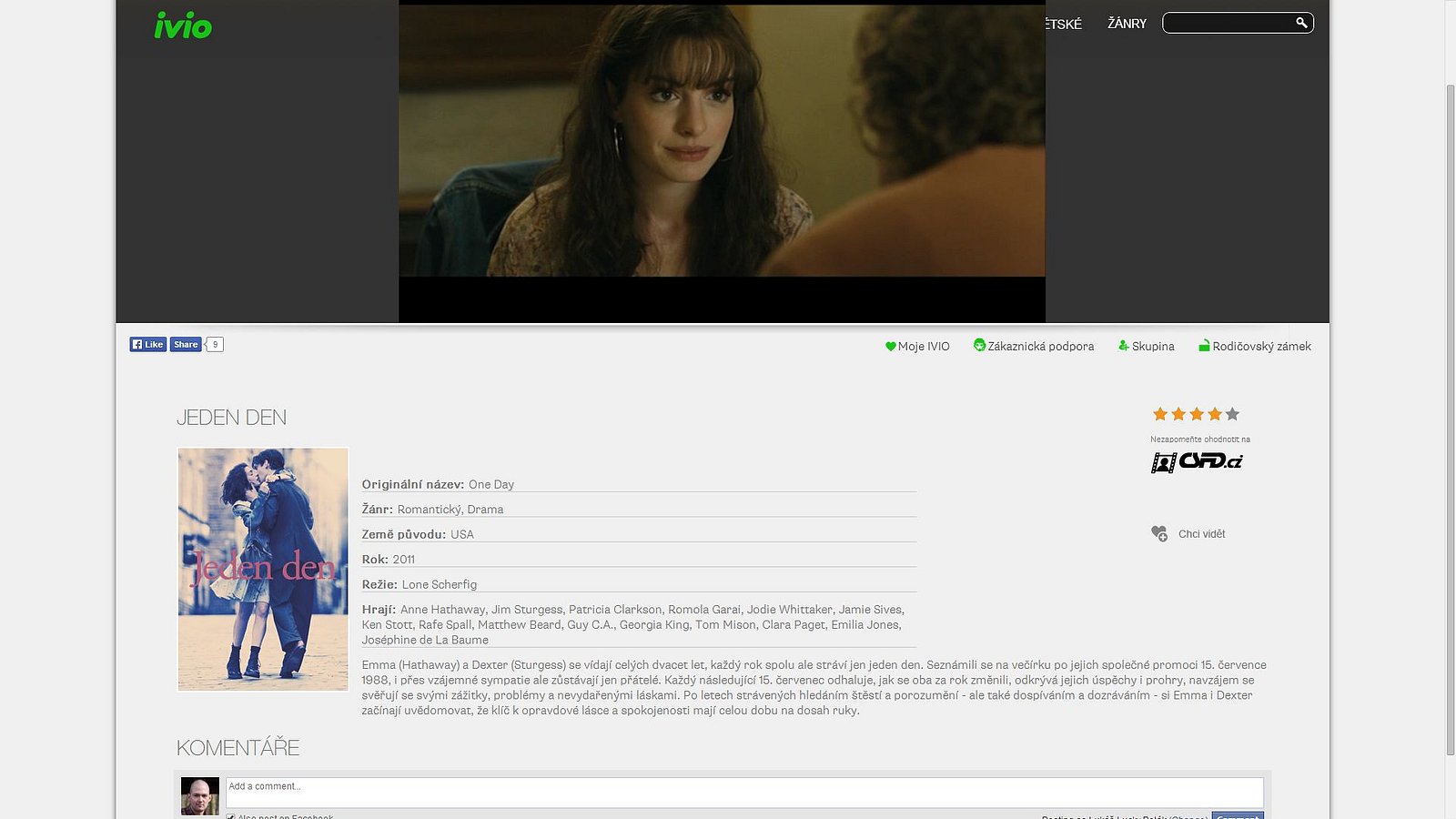Open Moje IVIO with heart icon

tap(917, 347)
